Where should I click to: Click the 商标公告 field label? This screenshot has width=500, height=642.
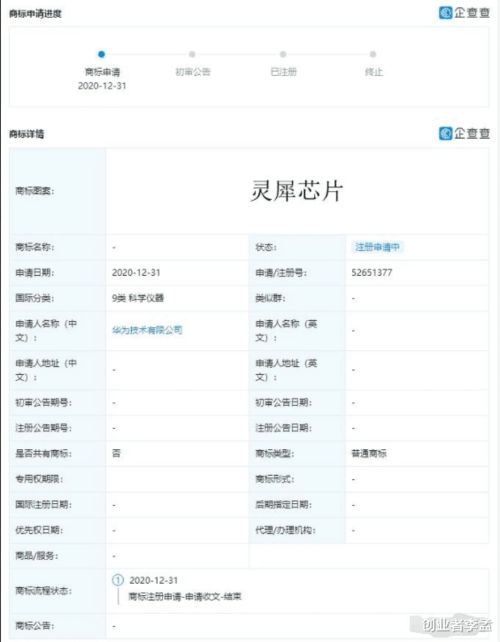35,626
